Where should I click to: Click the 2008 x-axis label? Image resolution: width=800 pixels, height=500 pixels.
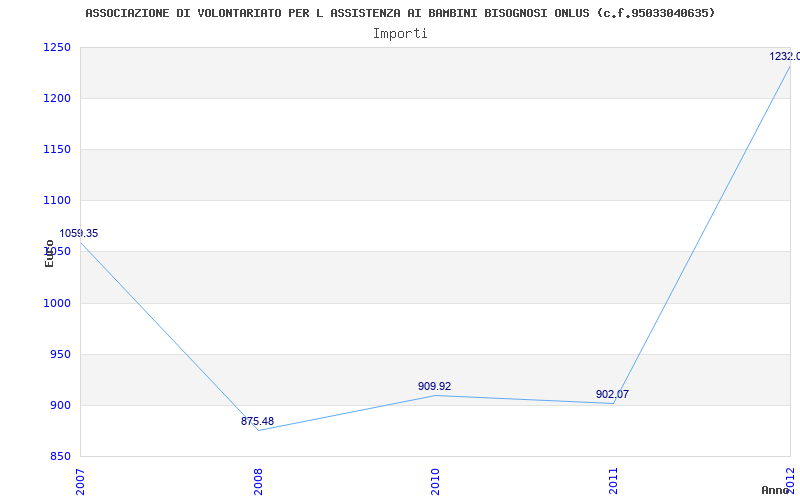tap(258, 482)
